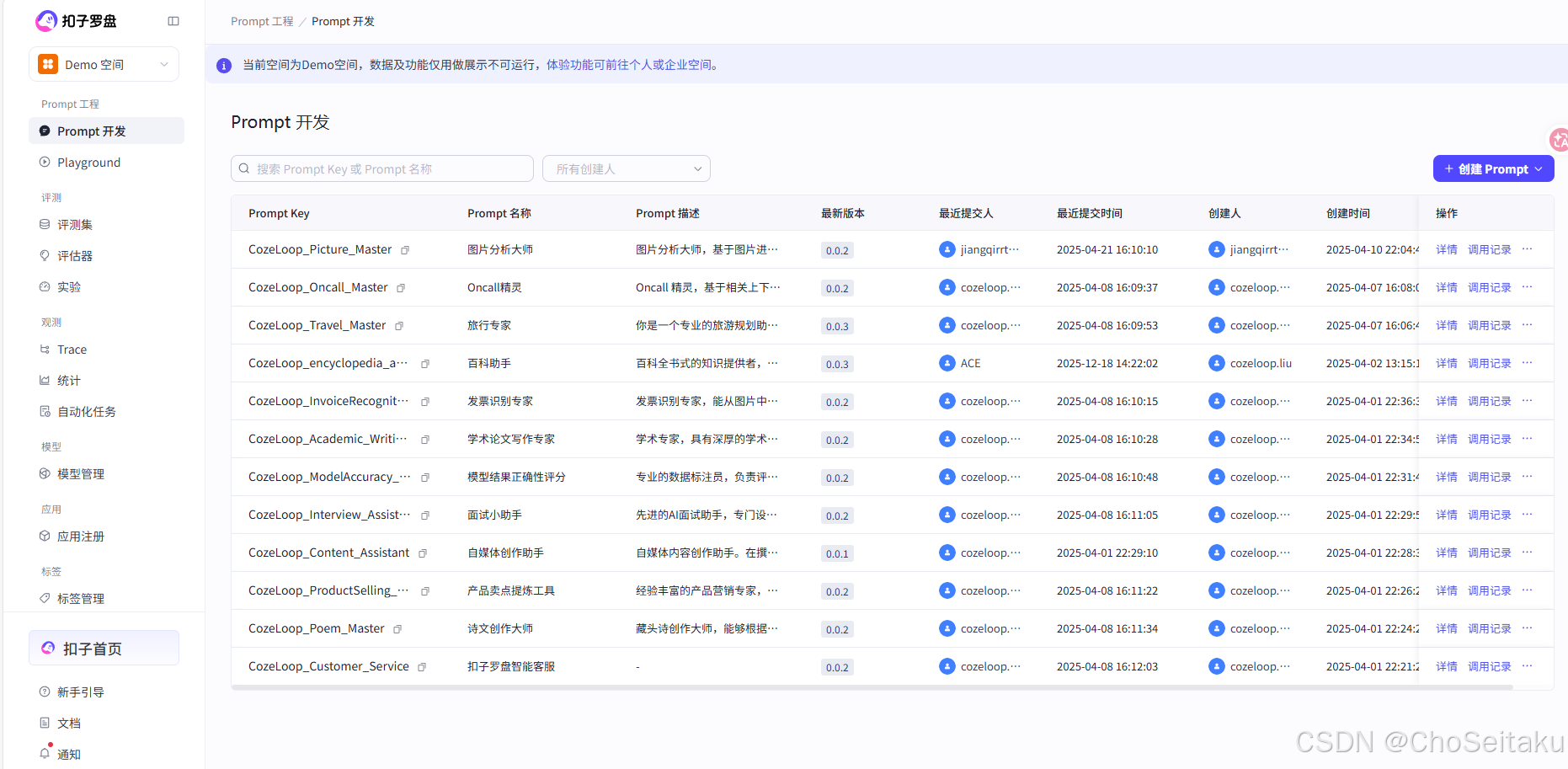The width and height of the screenshot is (1568, 769).
Task: Open more actions for CozeLoop_Picture_Master row
Action: coord(1528,249)
